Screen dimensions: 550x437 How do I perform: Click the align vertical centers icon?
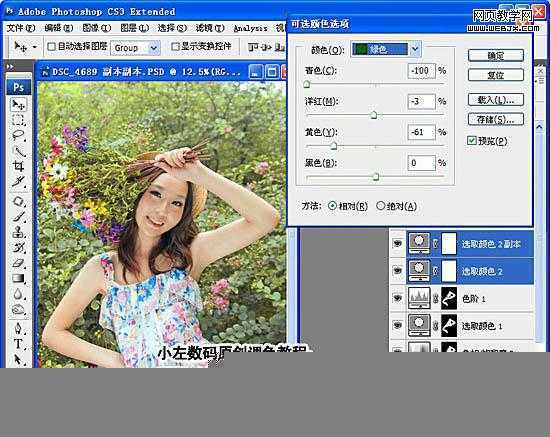[267, 47]
